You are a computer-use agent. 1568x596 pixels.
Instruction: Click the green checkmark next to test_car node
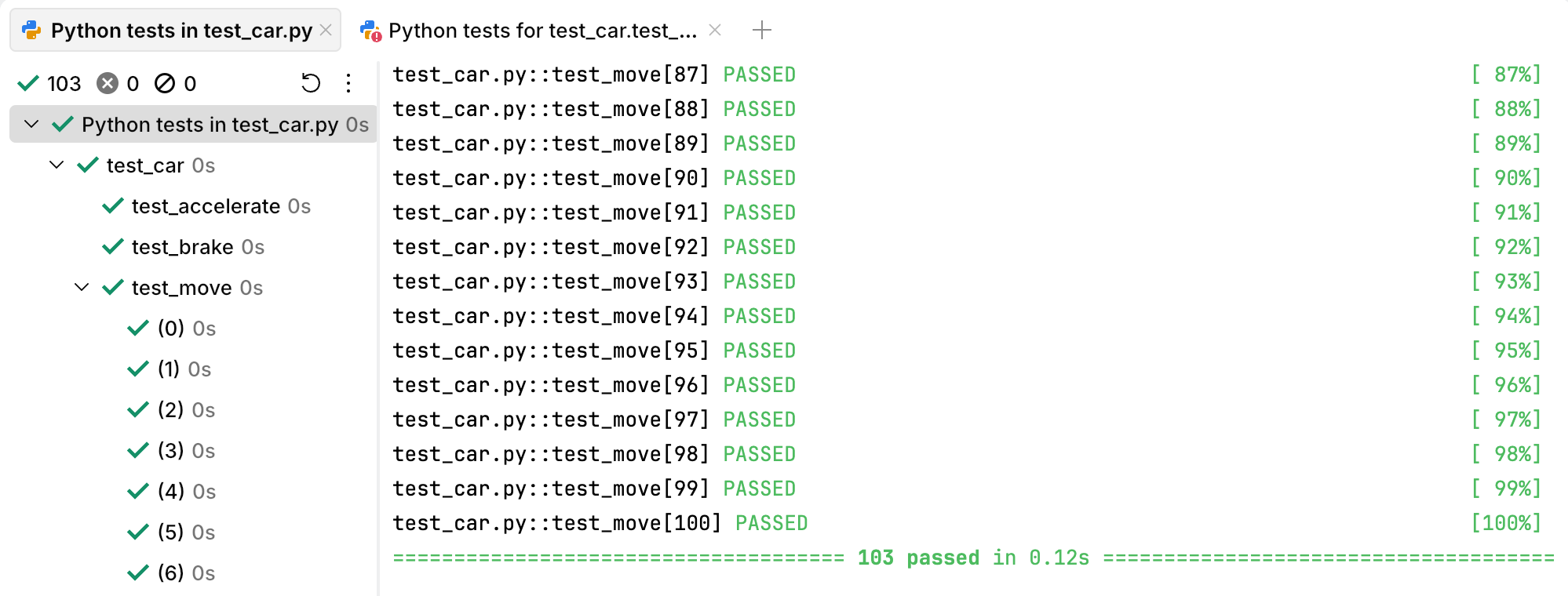pyautogui.click(x=86, y=165)
